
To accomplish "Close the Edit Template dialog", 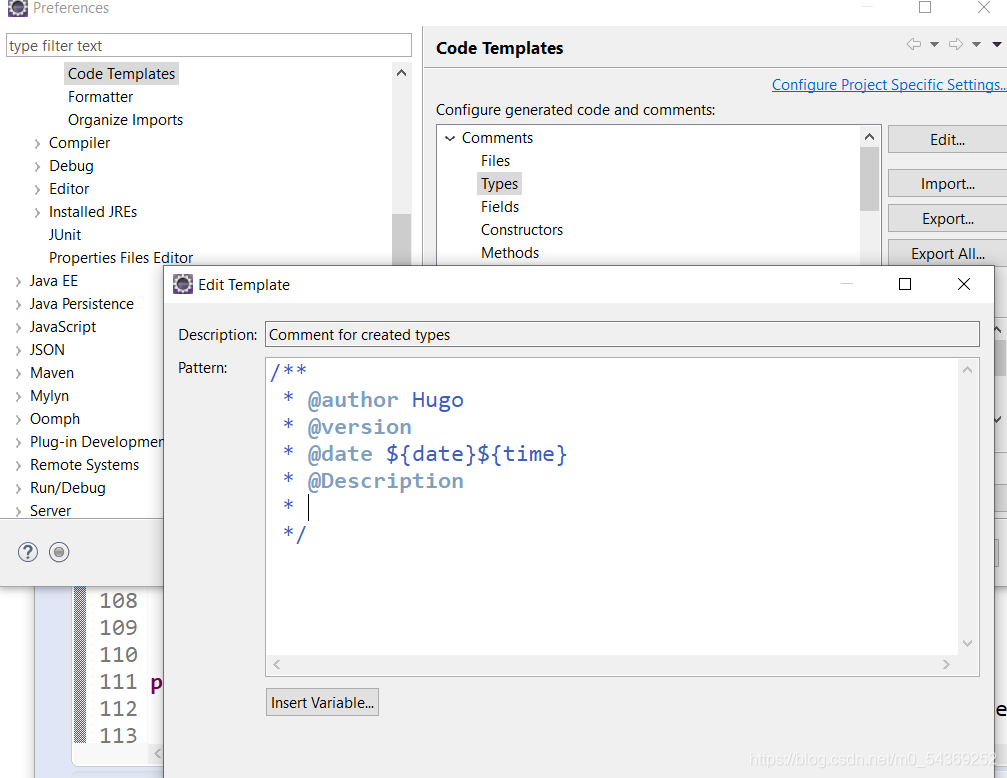I will [964, 284].
